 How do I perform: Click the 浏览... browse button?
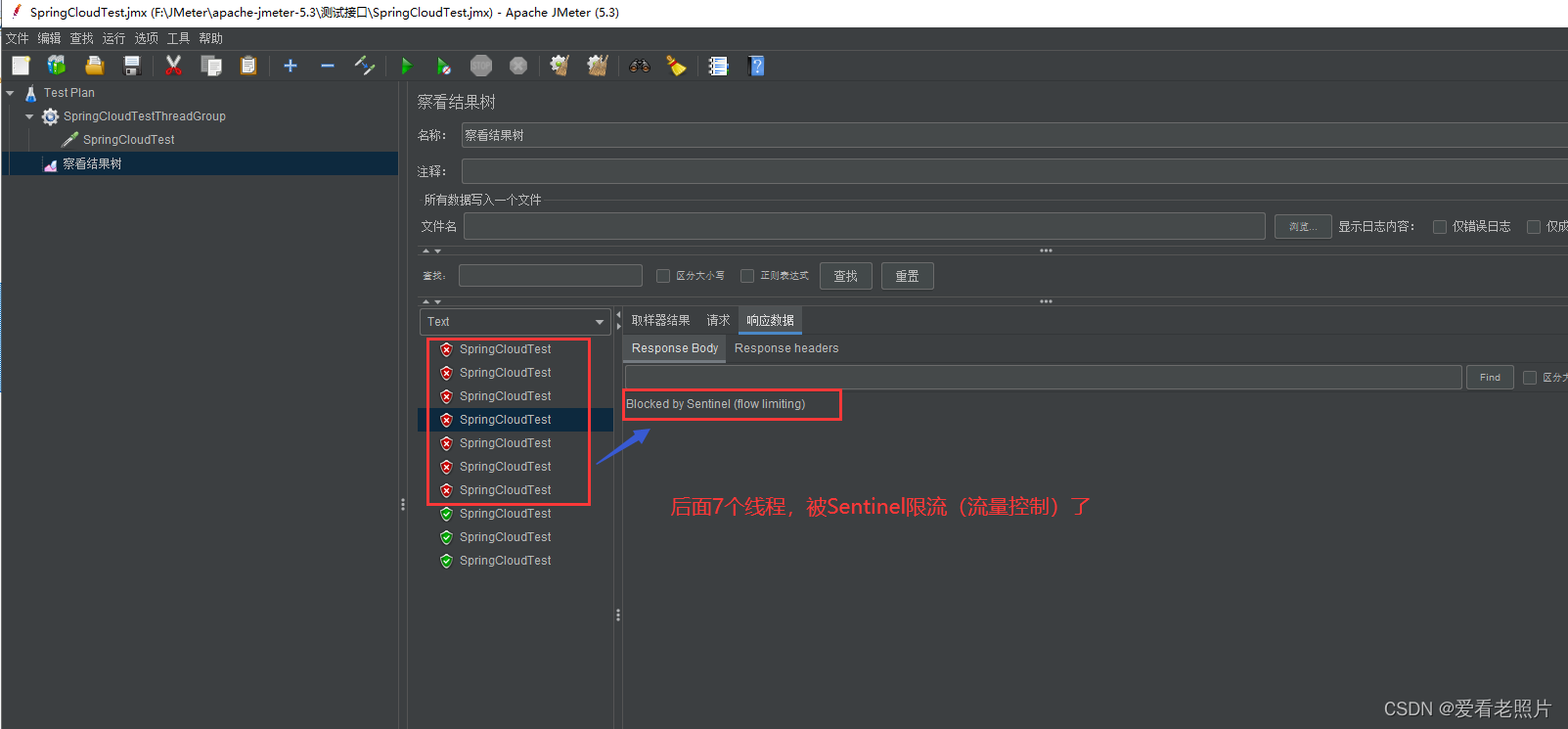click(1303, 227)
